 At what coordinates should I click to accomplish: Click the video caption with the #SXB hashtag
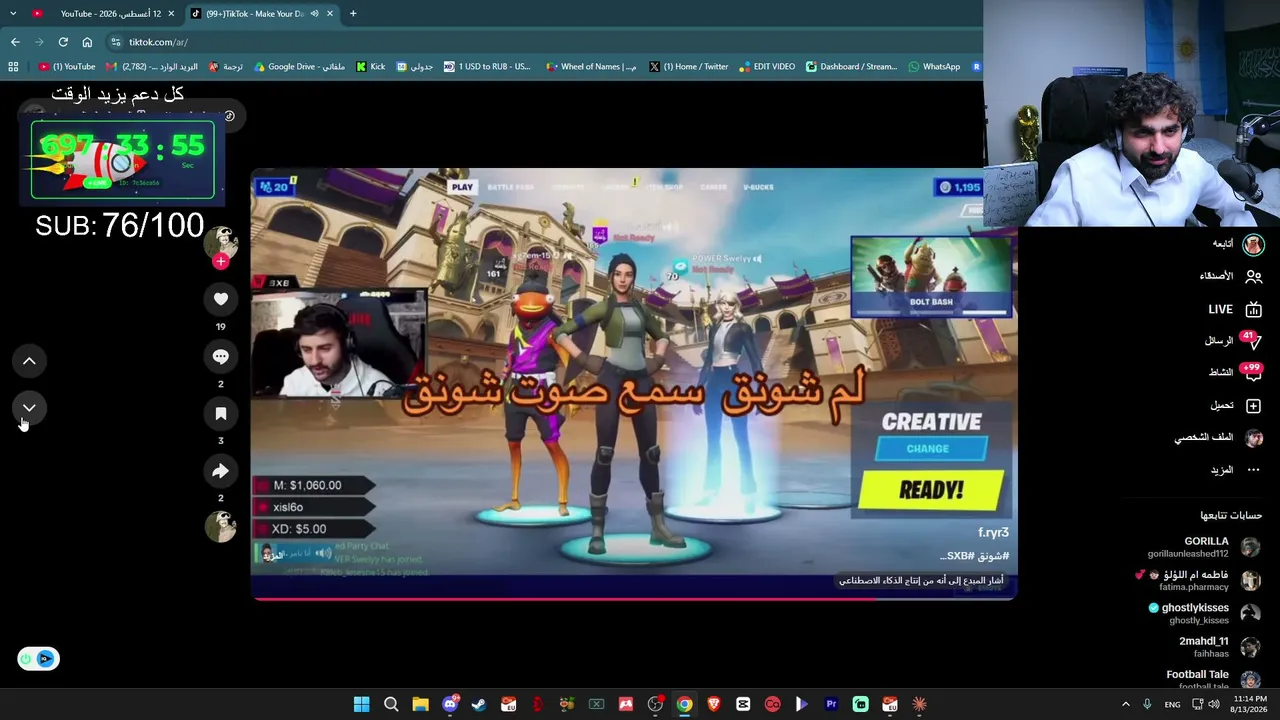click(x=974, y=556)
